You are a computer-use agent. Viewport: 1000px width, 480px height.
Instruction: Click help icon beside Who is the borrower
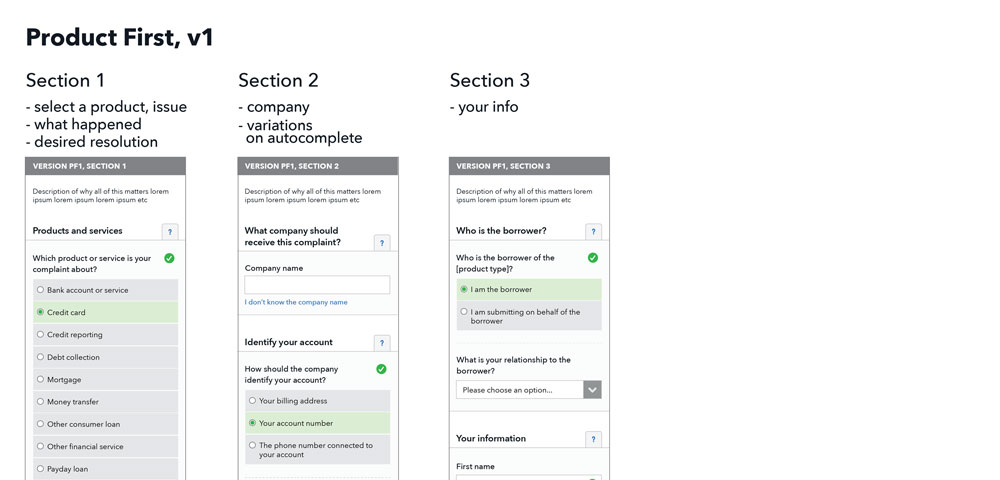(593, 232)
